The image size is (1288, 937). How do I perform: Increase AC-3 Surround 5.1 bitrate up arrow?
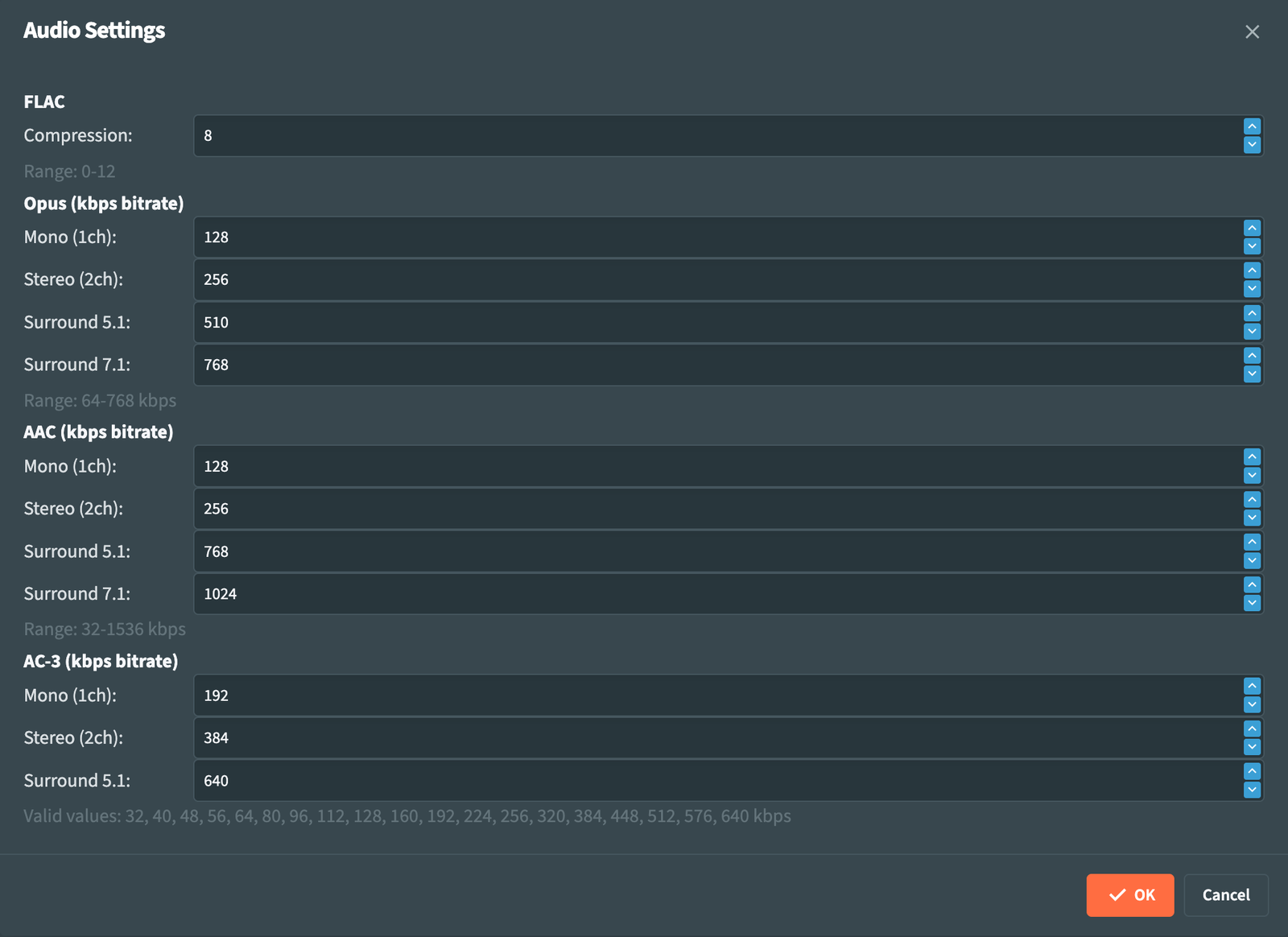pyautogui.click(x=1252, y=771)
